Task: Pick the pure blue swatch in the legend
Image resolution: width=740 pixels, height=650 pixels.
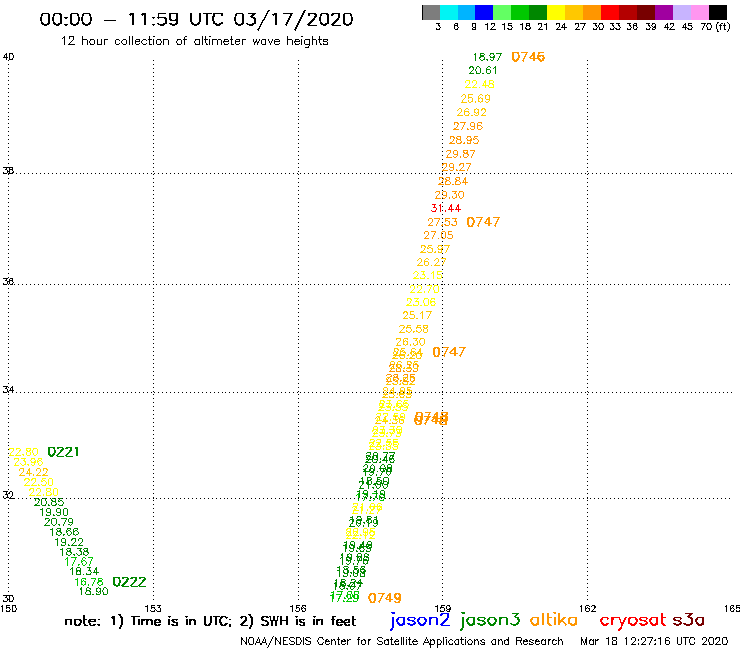Action: pyautogui.click(x=484, y=12)
